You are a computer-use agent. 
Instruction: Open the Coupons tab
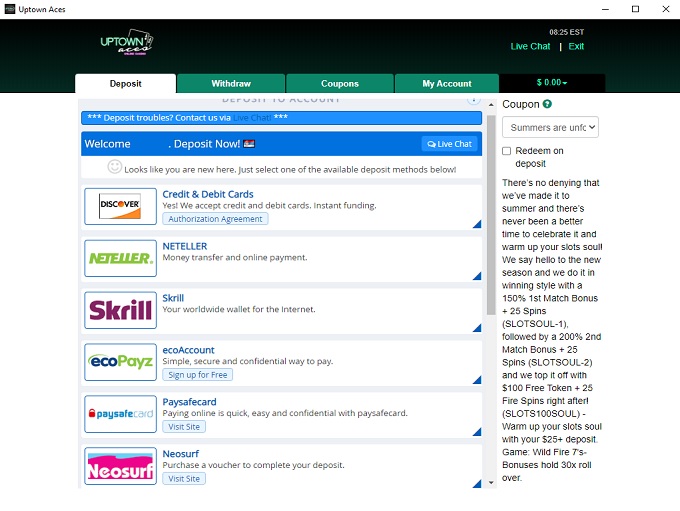[340, 83]
